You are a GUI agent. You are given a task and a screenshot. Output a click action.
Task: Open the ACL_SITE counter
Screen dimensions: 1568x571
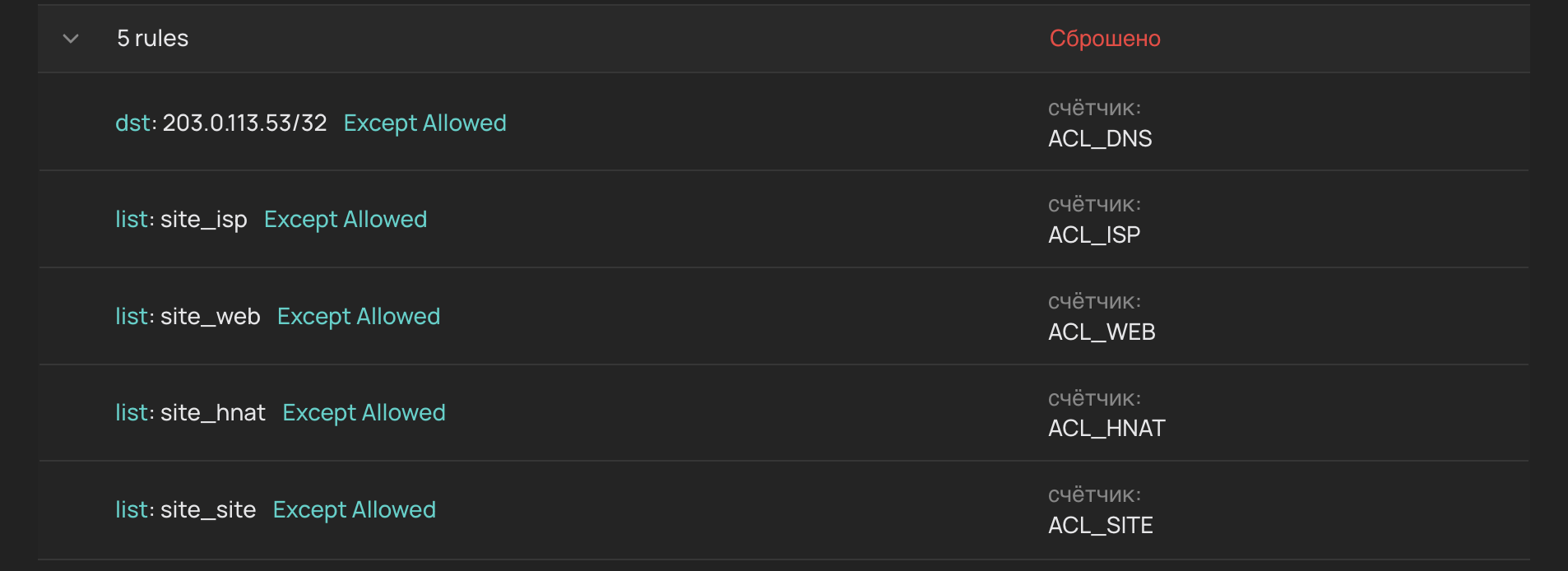point(1101,525)
